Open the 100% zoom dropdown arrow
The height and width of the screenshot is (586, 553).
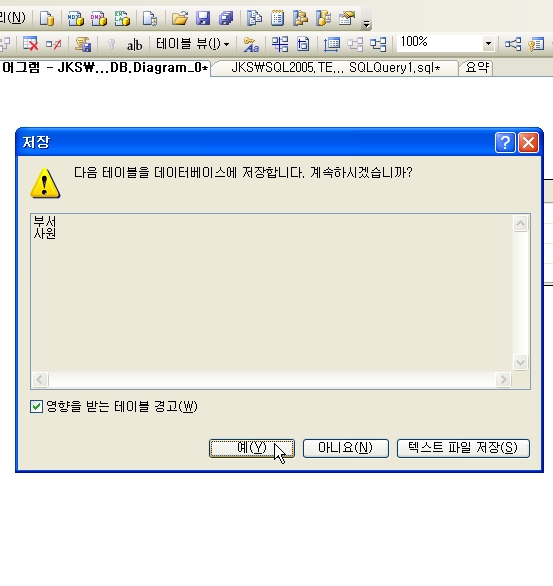click(488, 44)
